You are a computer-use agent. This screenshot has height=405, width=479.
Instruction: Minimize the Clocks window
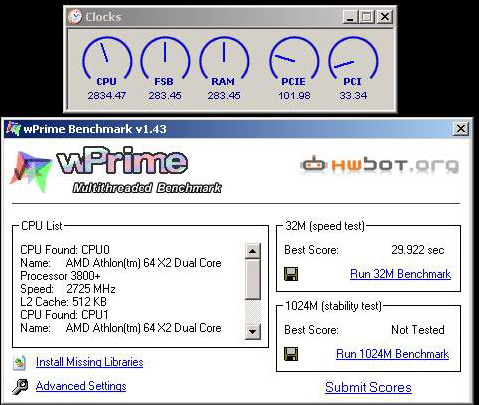click(350, 17)
